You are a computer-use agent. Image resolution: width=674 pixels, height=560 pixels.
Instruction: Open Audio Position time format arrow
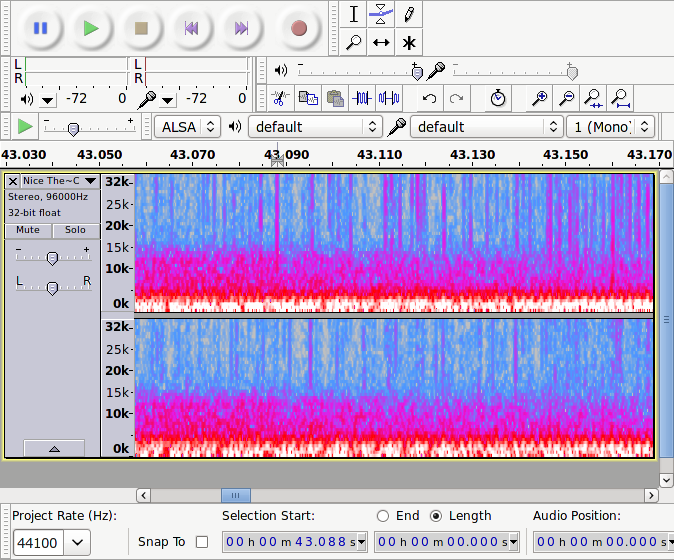(x=671, y=542)
